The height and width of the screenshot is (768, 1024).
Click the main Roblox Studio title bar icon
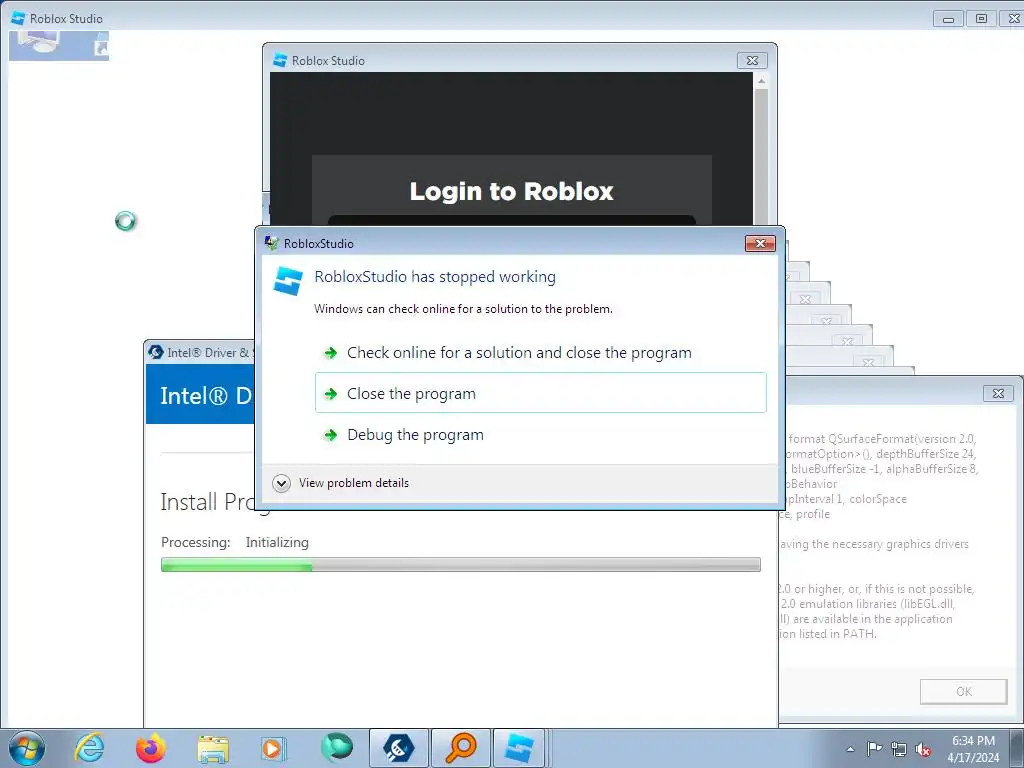tap(18, 18)
